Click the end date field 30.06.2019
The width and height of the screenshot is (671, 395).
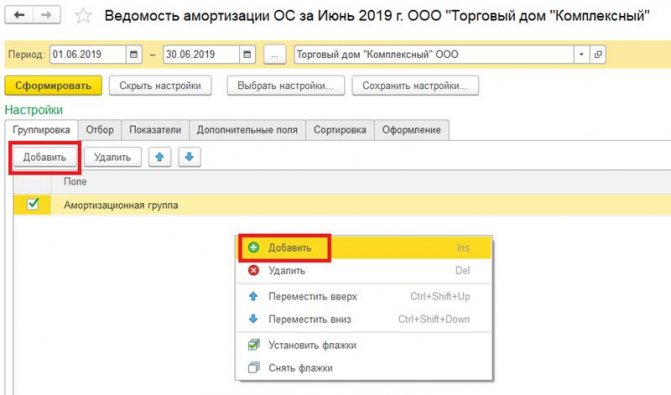point(201,54)
